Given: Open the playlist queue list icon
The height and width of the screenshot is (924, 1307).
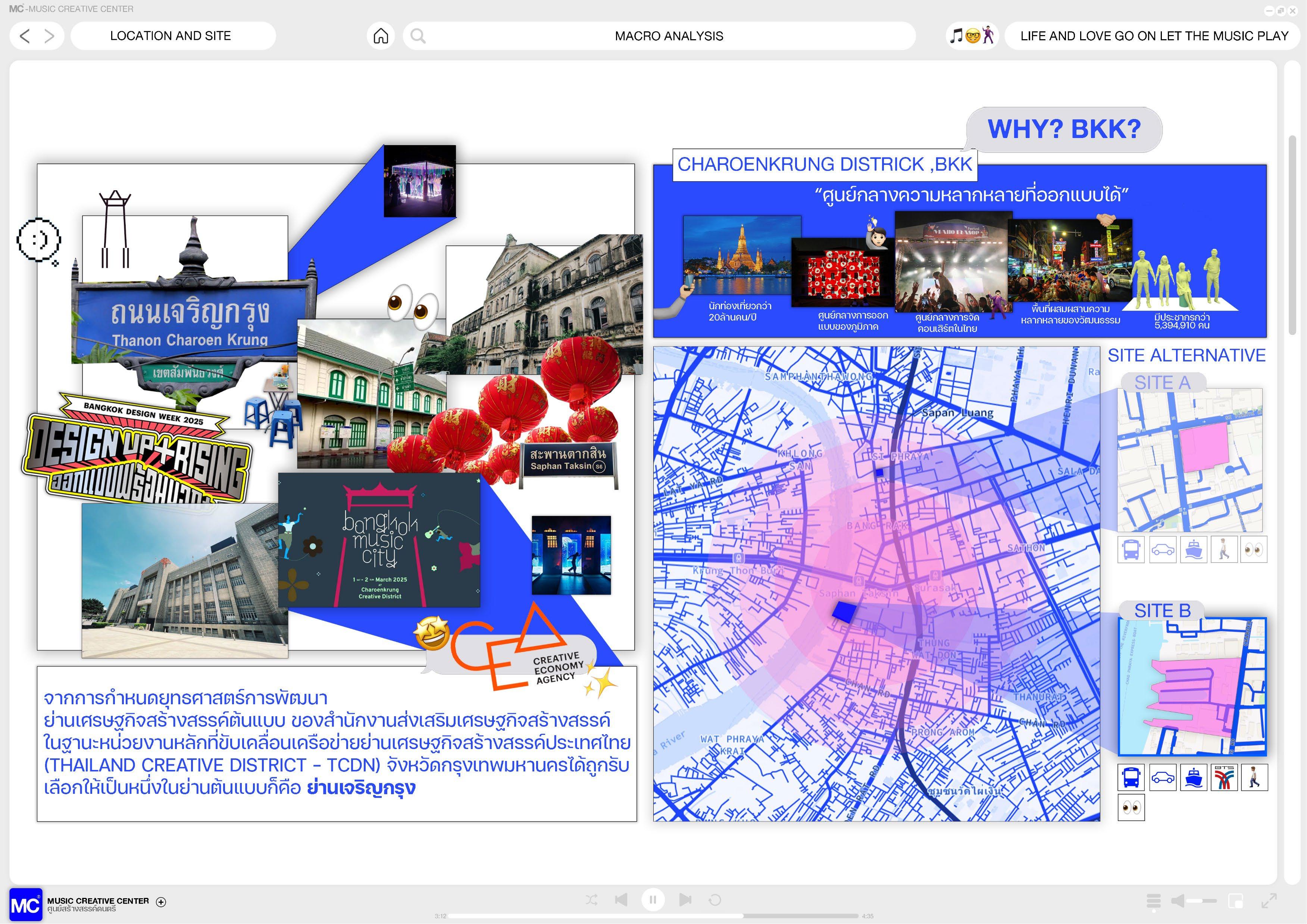Looking at the screenshot, I should (x=1153, y=900).
